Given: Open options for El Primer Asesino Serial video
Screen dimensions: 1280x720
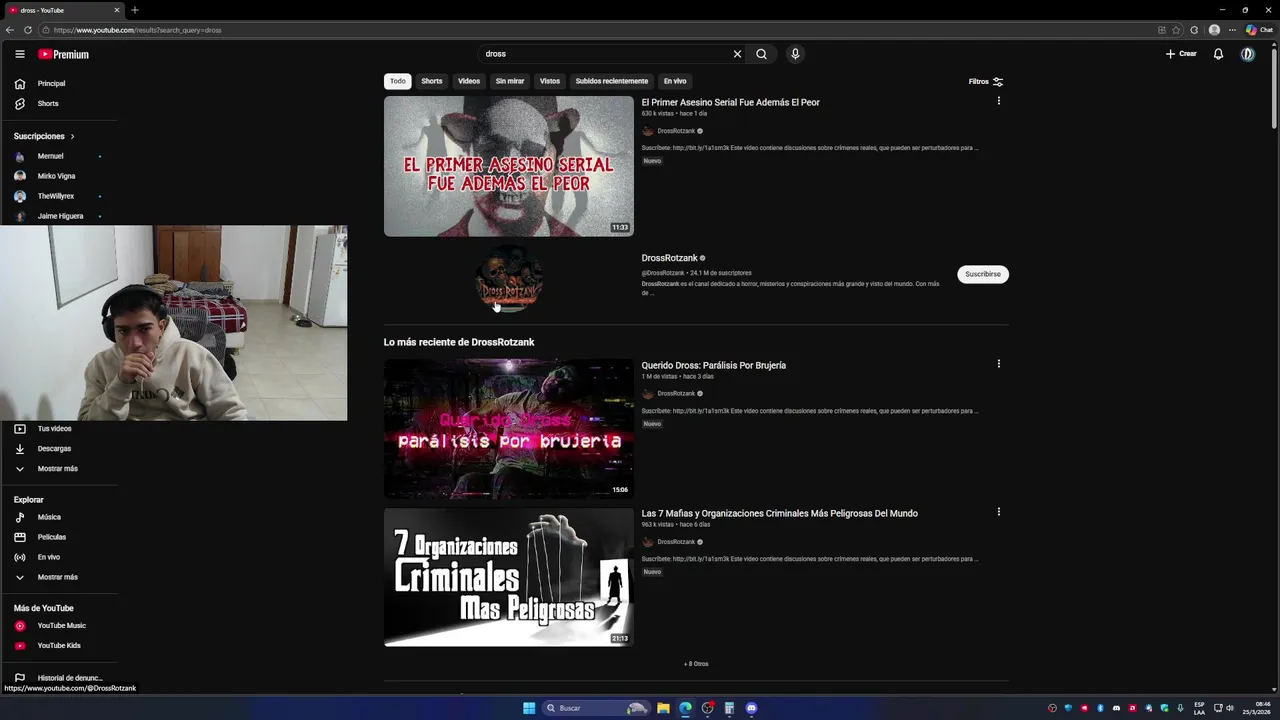Looking at the screenshot, I should tap(998, 101).
